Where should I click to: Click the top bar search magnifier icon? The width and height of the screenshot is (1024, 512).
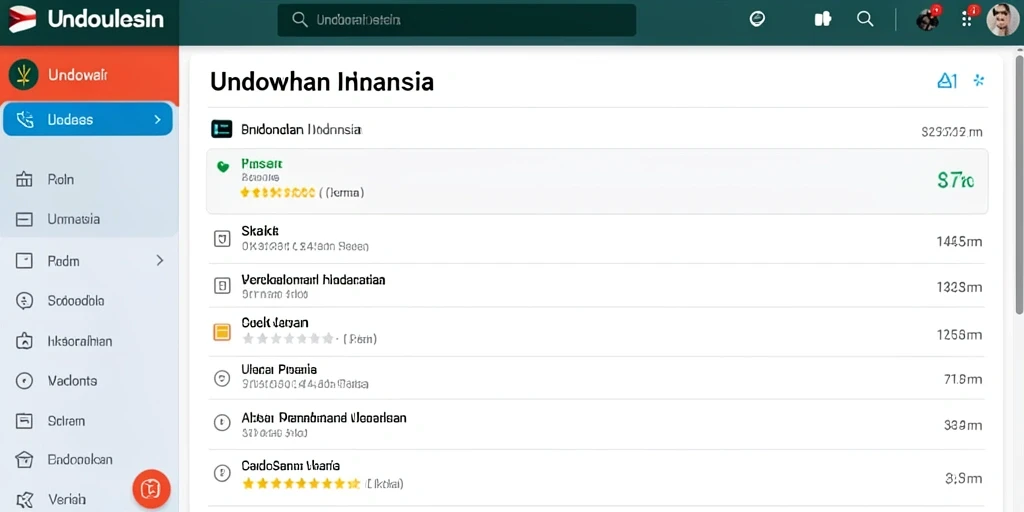(865, 19)
